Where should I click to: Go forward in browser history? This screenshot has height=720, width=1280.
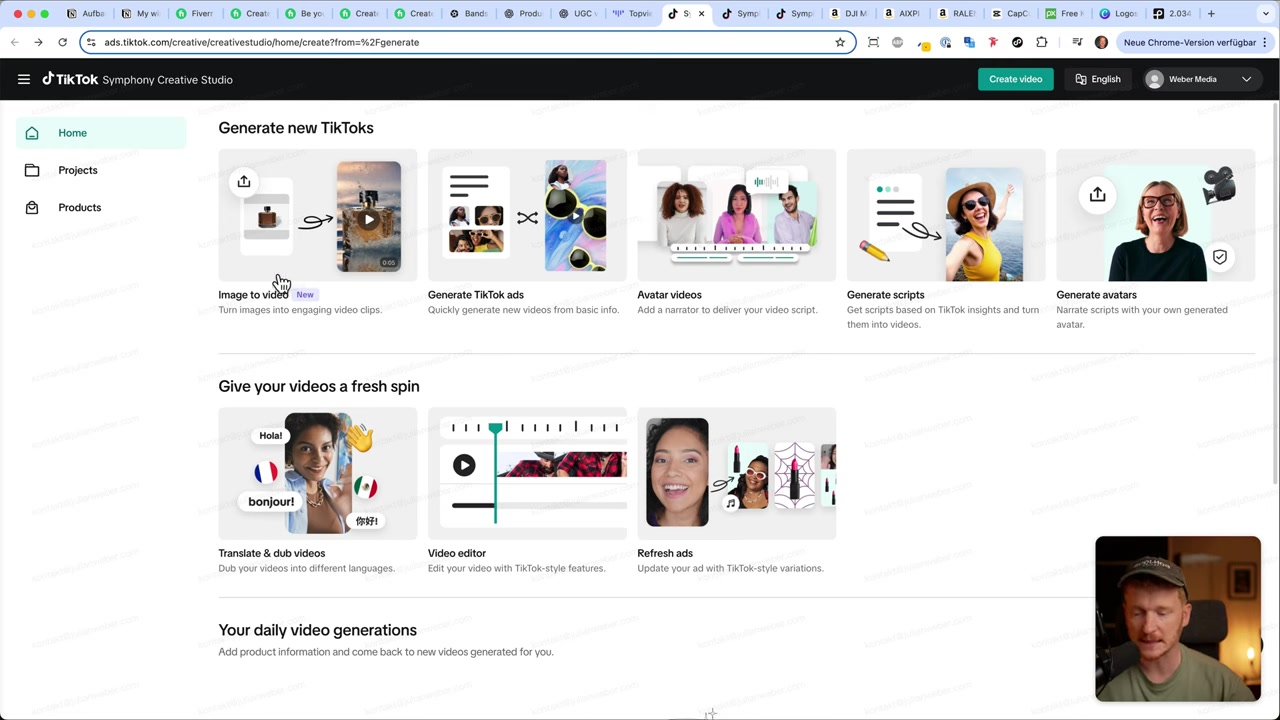(38, 42)
